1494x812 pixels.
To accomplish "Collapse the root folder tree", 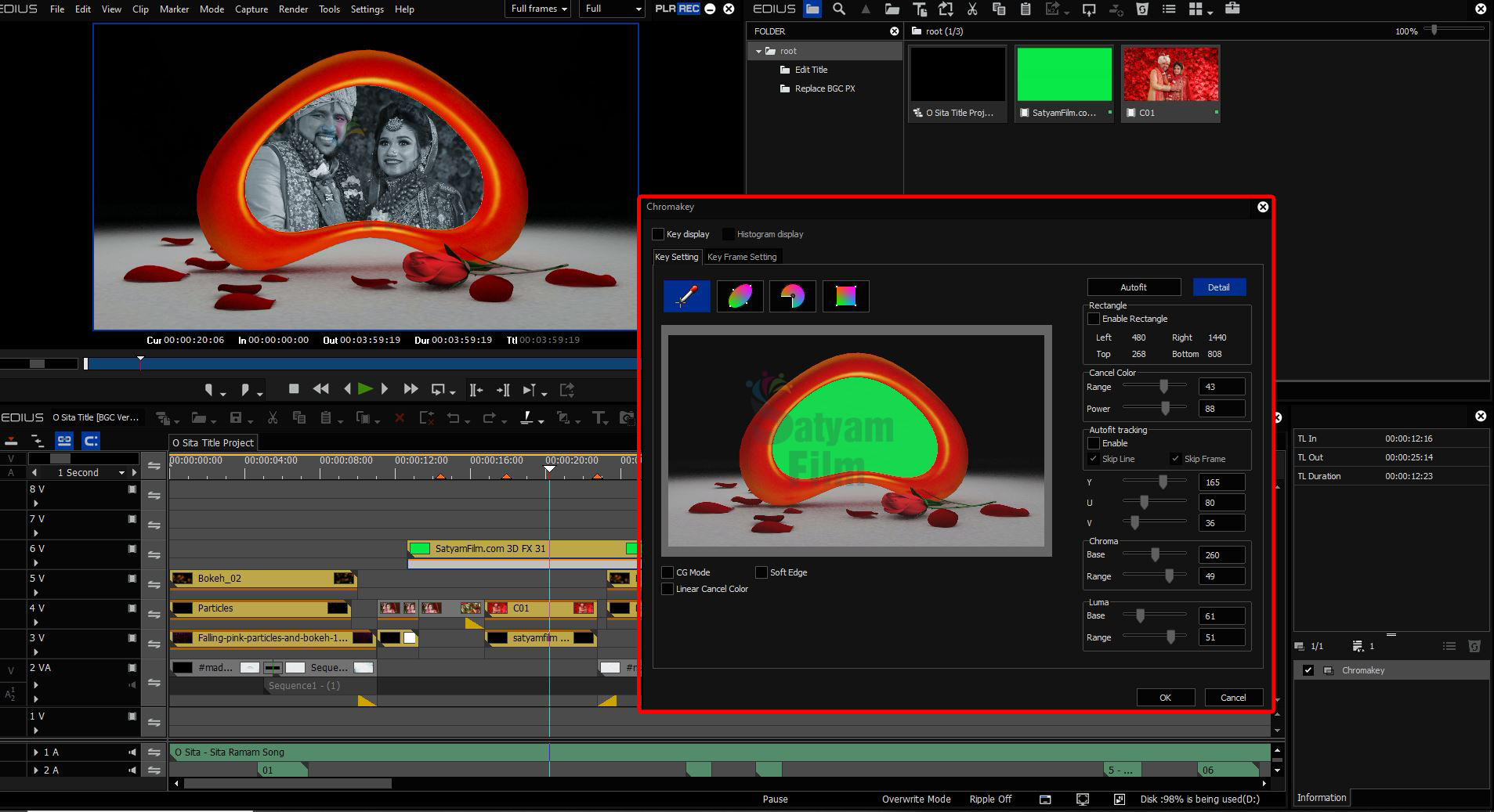I will (x=758, y=50).
